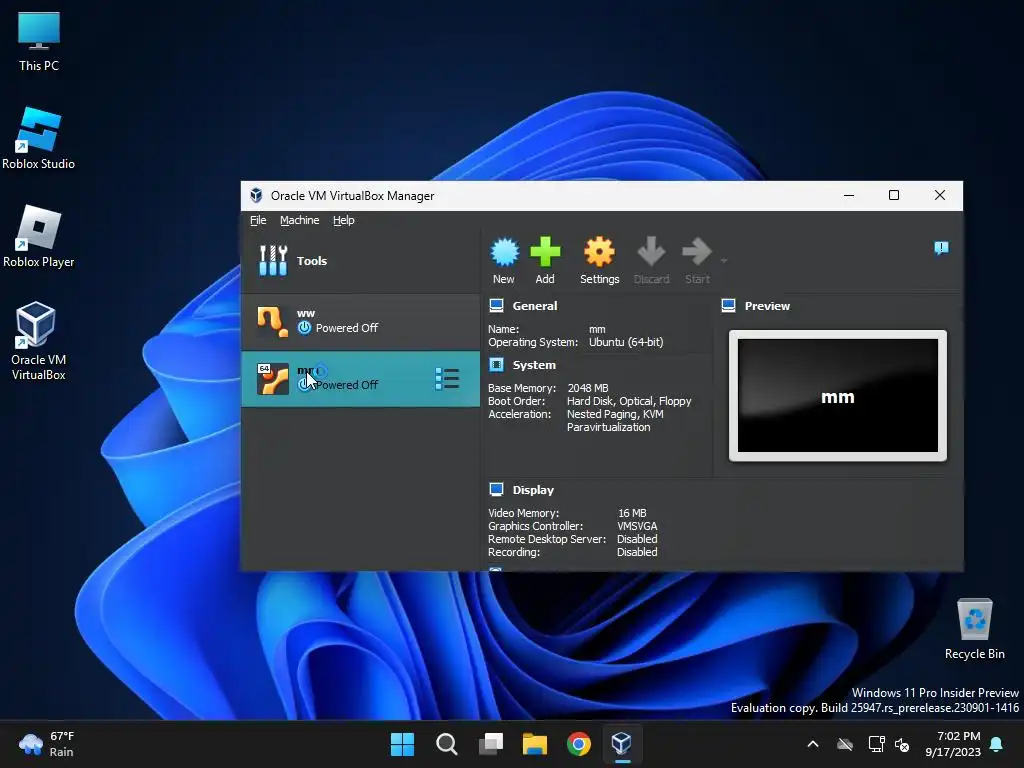Click the Hard Disk, Optical, Floppy boot order
The image size is (1024, 768).
(x=629, y=401)
